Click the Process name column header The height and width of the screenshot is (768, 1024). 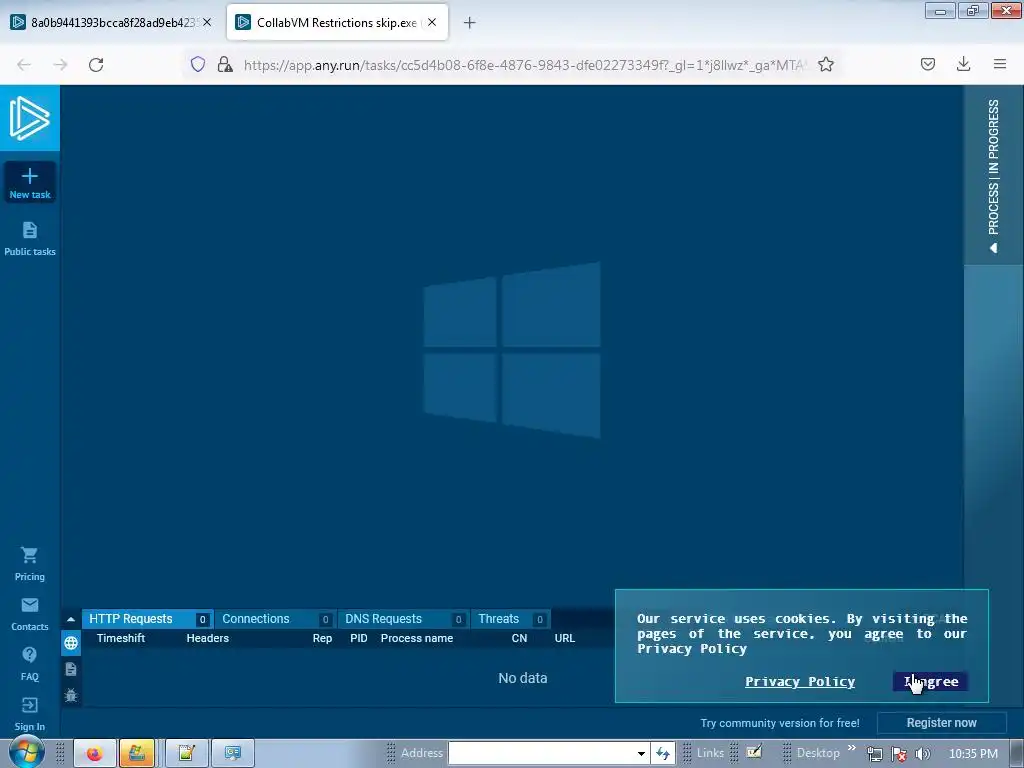pos(417,638)
